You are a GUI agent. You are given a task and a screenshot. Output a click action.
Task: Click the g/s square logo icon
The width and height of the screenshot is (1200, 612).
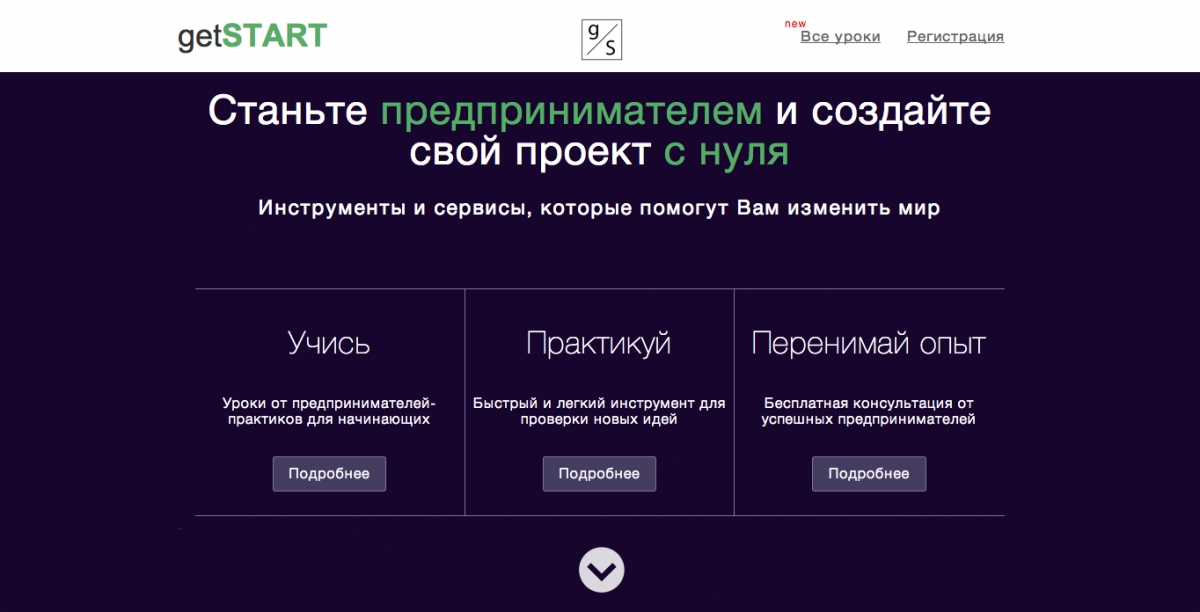click(601, 40)
